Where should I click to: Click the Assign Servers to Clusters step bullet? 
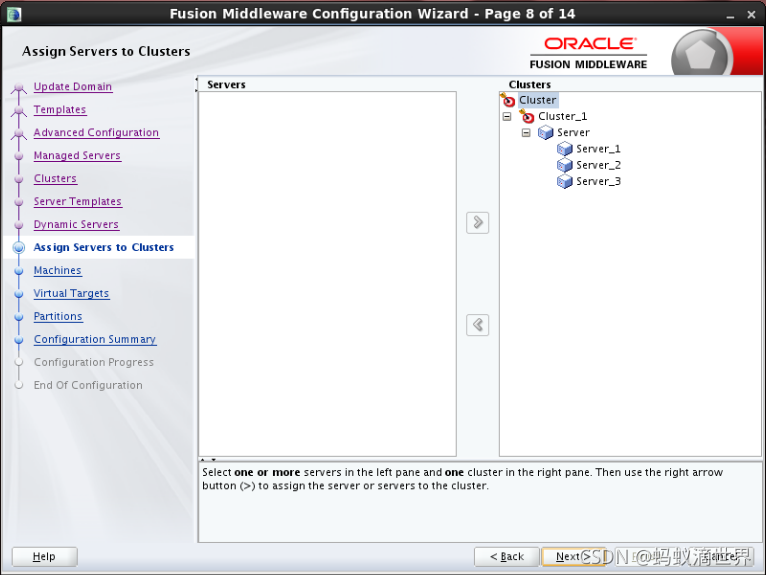pyautogui.click(x=19, y=248)
